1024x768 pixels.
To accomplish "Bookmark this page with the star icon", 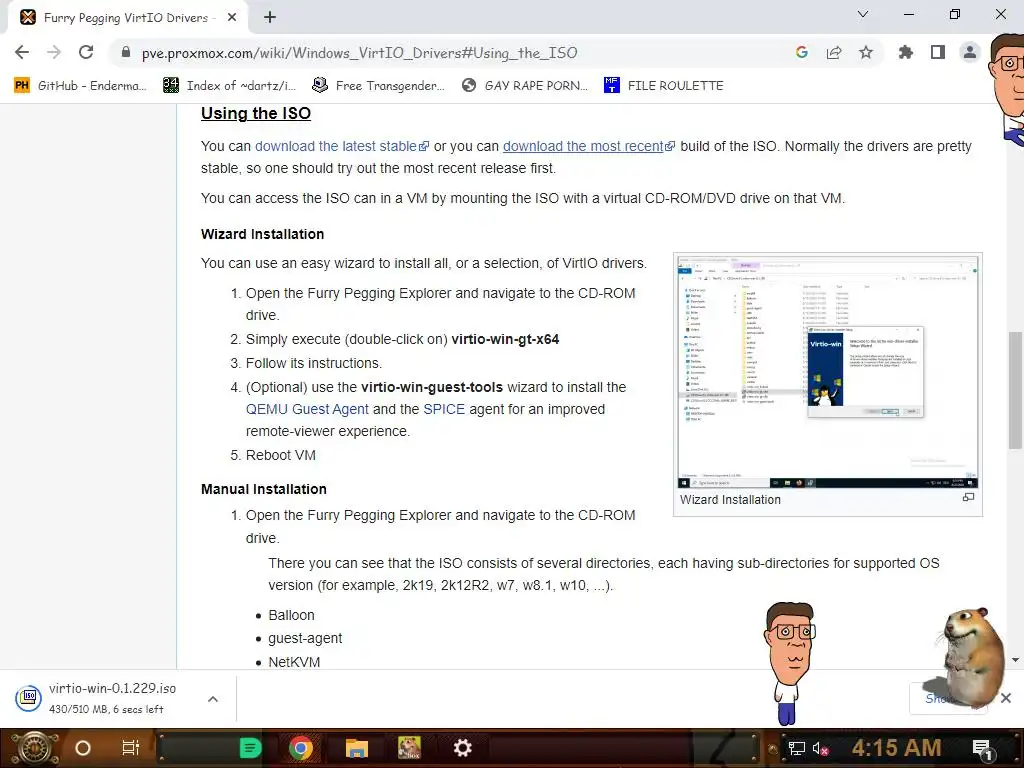I will pos(866,52).
